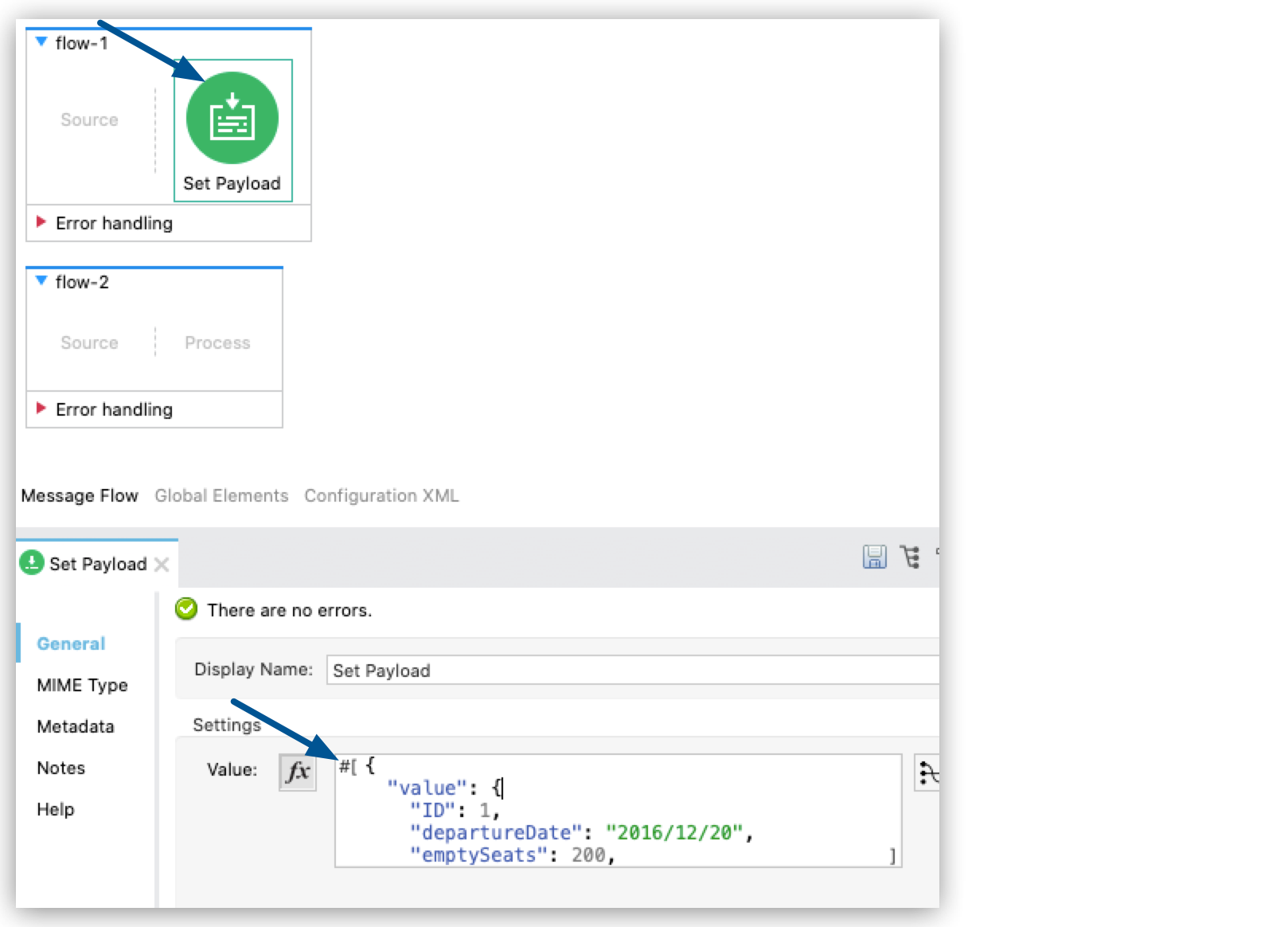This screenshot has height=927, width=1288.
Task: Collapse the flow-2 container
Action: pyautogui.click(x=41, y=281)
